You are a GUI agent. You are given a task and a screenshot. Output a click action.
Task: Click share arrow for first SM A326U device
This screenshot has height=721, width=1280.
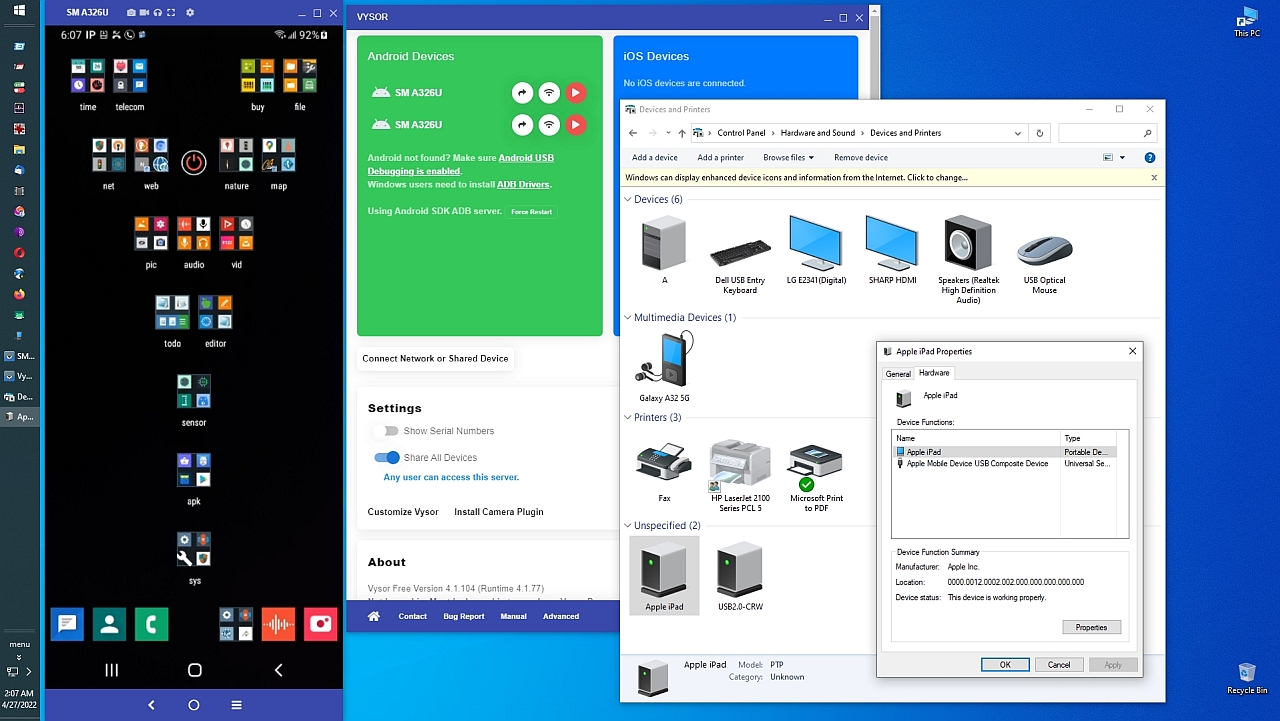point(522,93)
